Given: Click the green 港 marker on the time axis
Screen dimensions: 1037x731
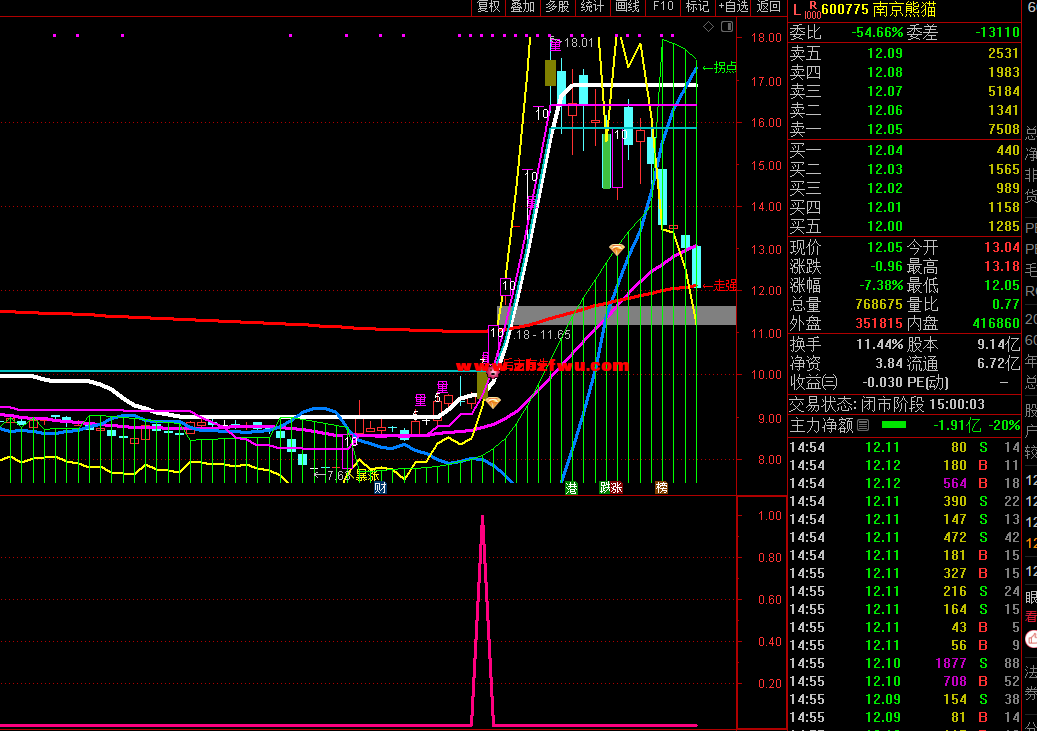Looking at the screenshot, I should click(571, 488).
